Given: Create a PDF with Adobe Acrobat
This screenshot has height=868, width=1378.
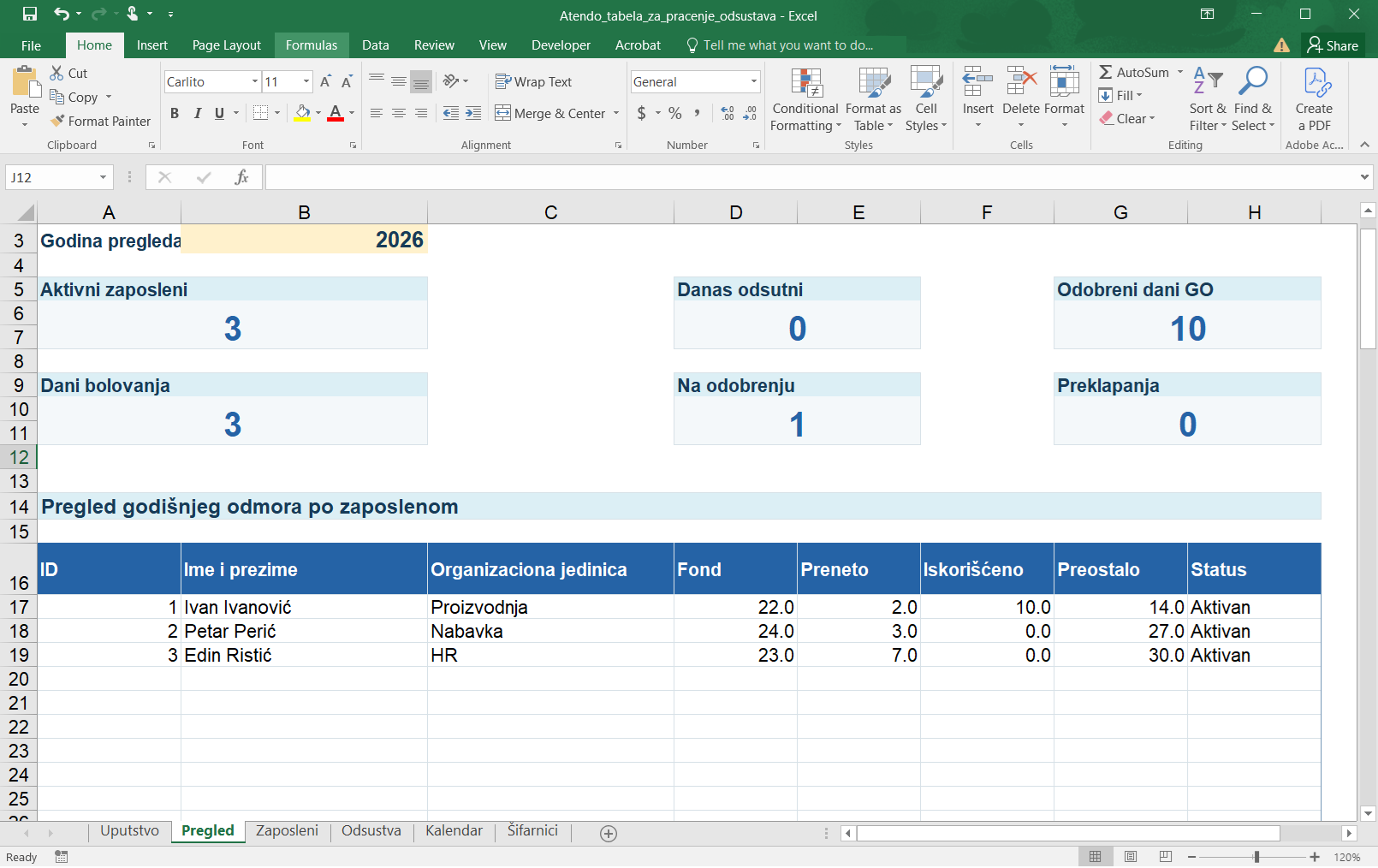Looking at the screenshot, I should (1314, 99).
